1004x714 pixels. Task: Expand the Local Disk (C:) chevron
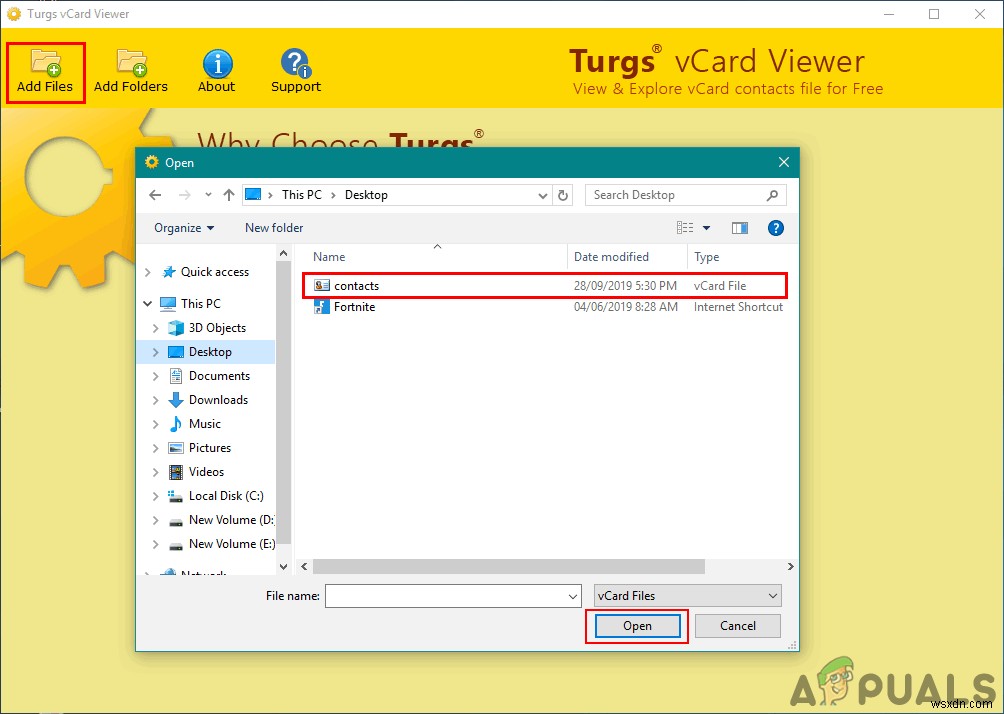click(156, 496)
